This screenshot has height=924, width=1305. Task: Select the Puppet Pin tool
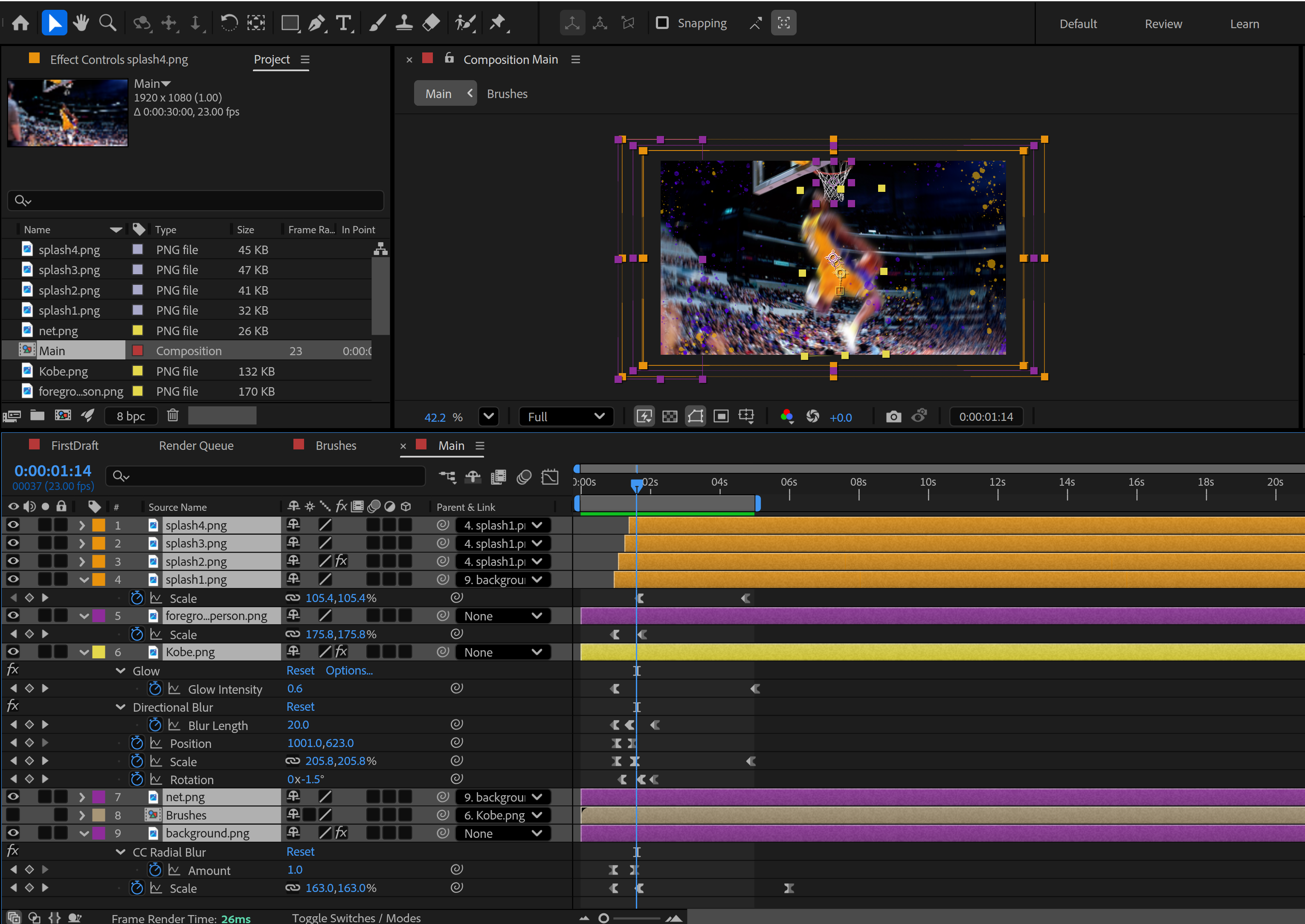tap(497, 23)
